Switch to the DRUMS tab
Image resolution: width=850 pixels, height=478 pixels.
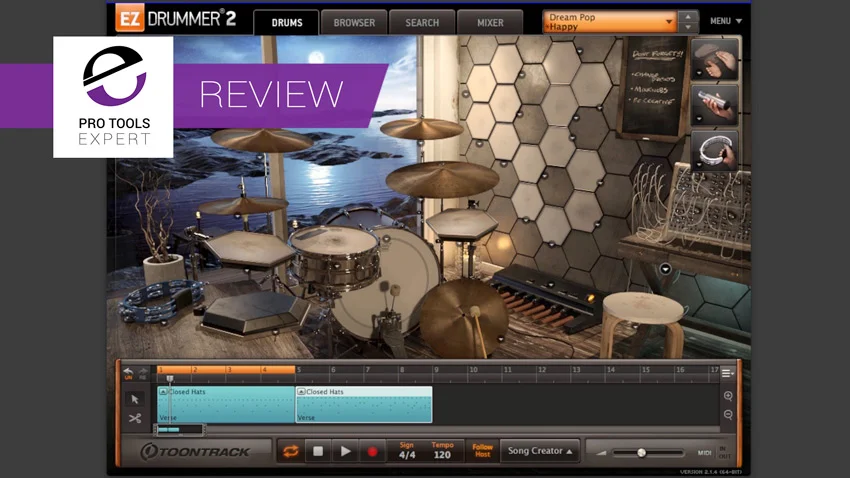tap(287, 23)
